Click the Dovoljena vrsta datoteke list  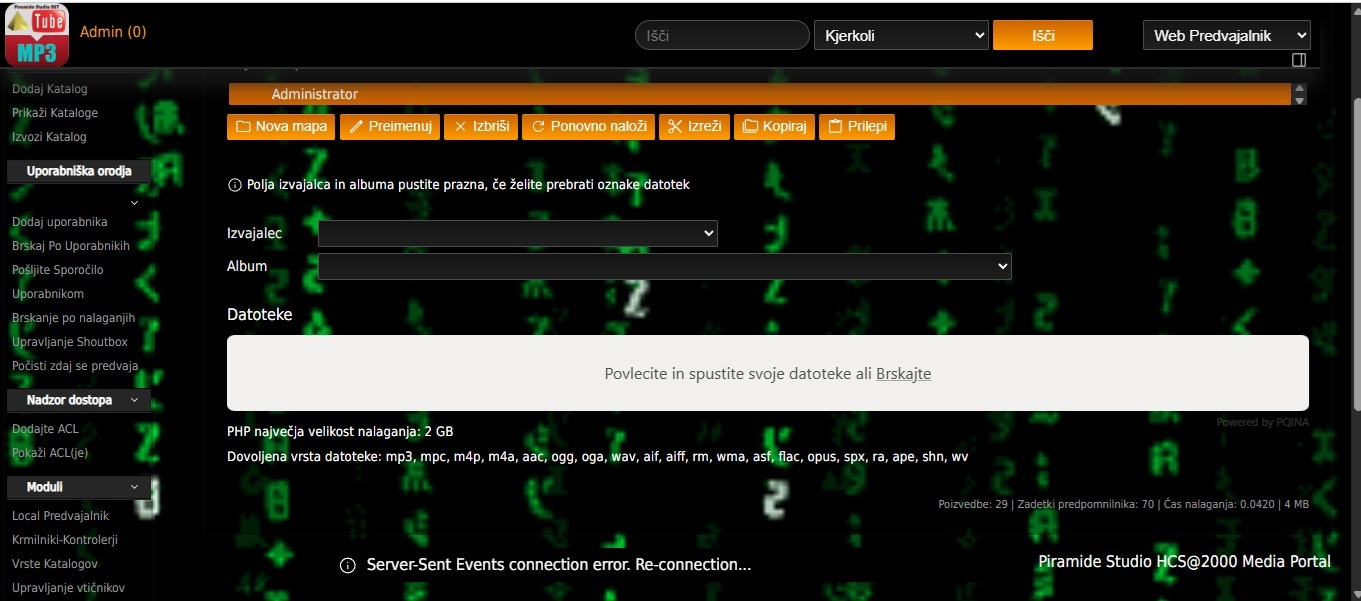click(x=598, y=457)
